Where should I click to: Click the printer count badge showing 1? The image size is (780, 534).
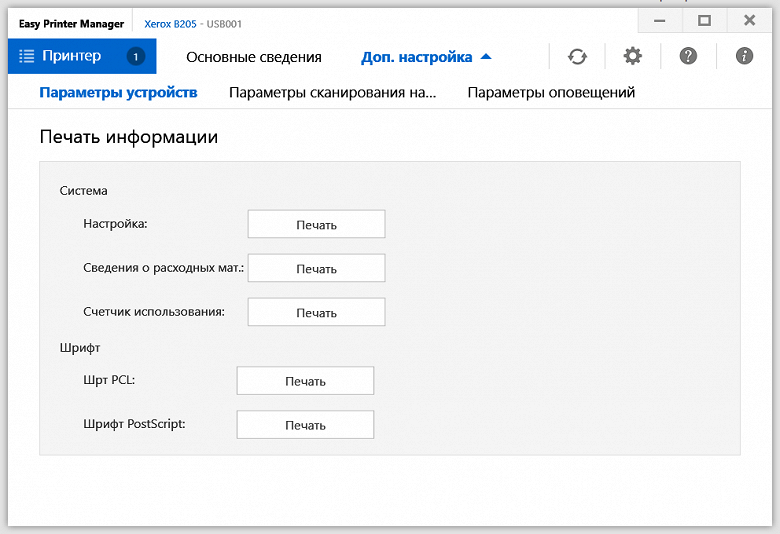pos(136,57)
